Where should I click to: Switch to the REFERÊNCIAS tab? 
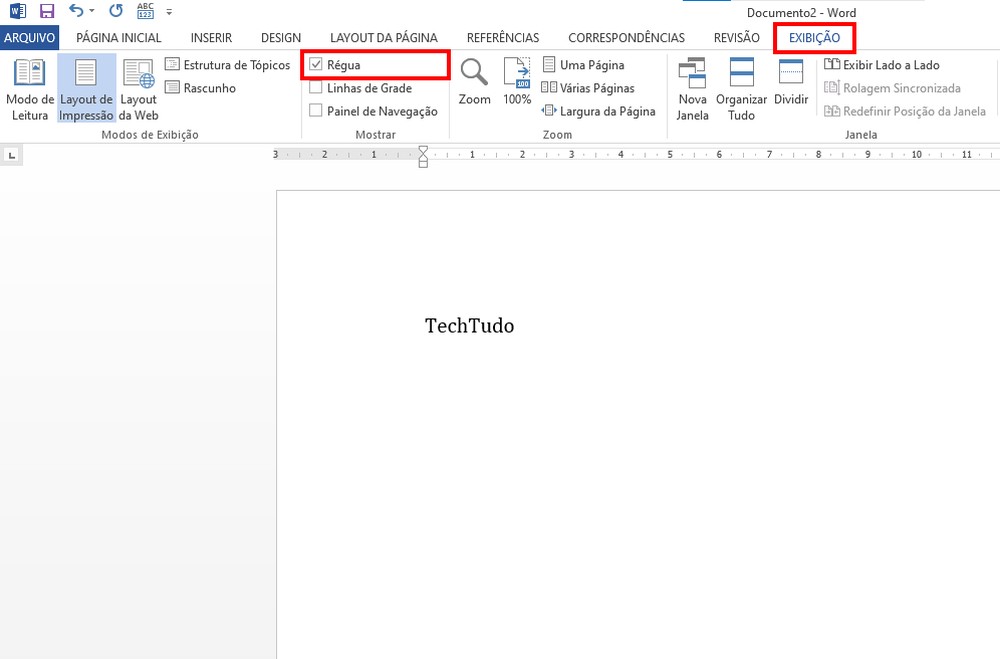(x=503, y=38)
